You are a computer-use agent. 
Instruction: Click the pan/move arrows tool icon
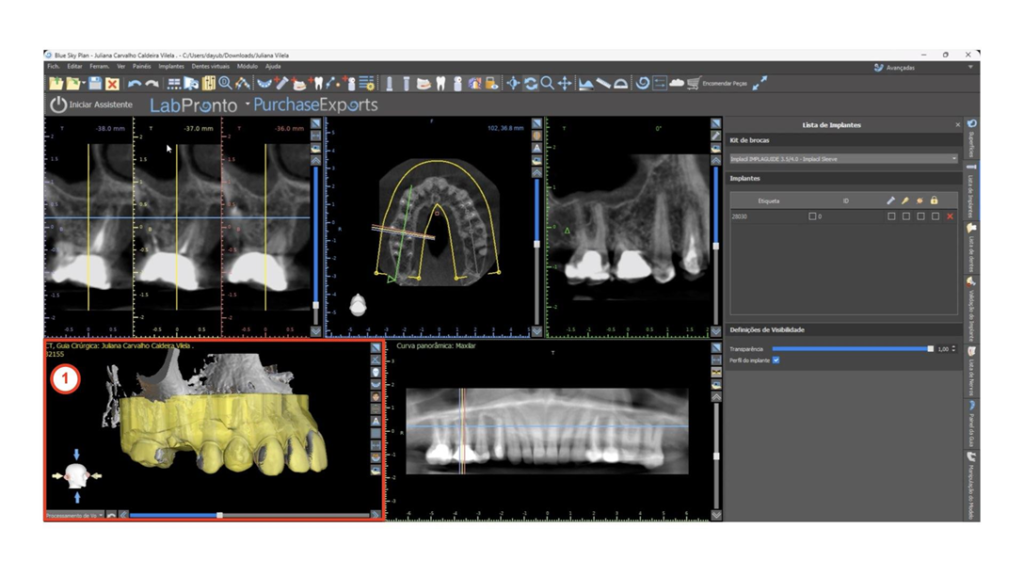(x=565, y=84)
